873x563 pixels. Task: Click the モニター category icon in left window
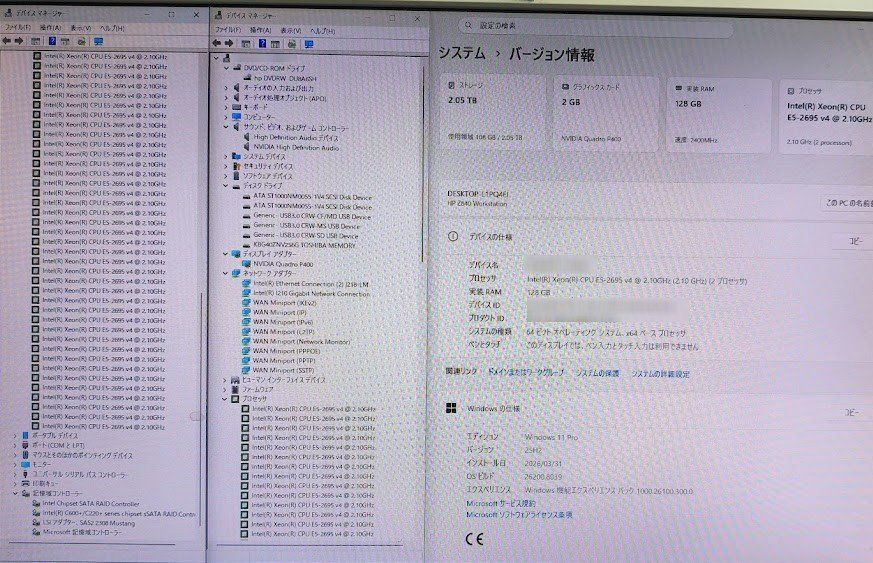pos(26,464)
